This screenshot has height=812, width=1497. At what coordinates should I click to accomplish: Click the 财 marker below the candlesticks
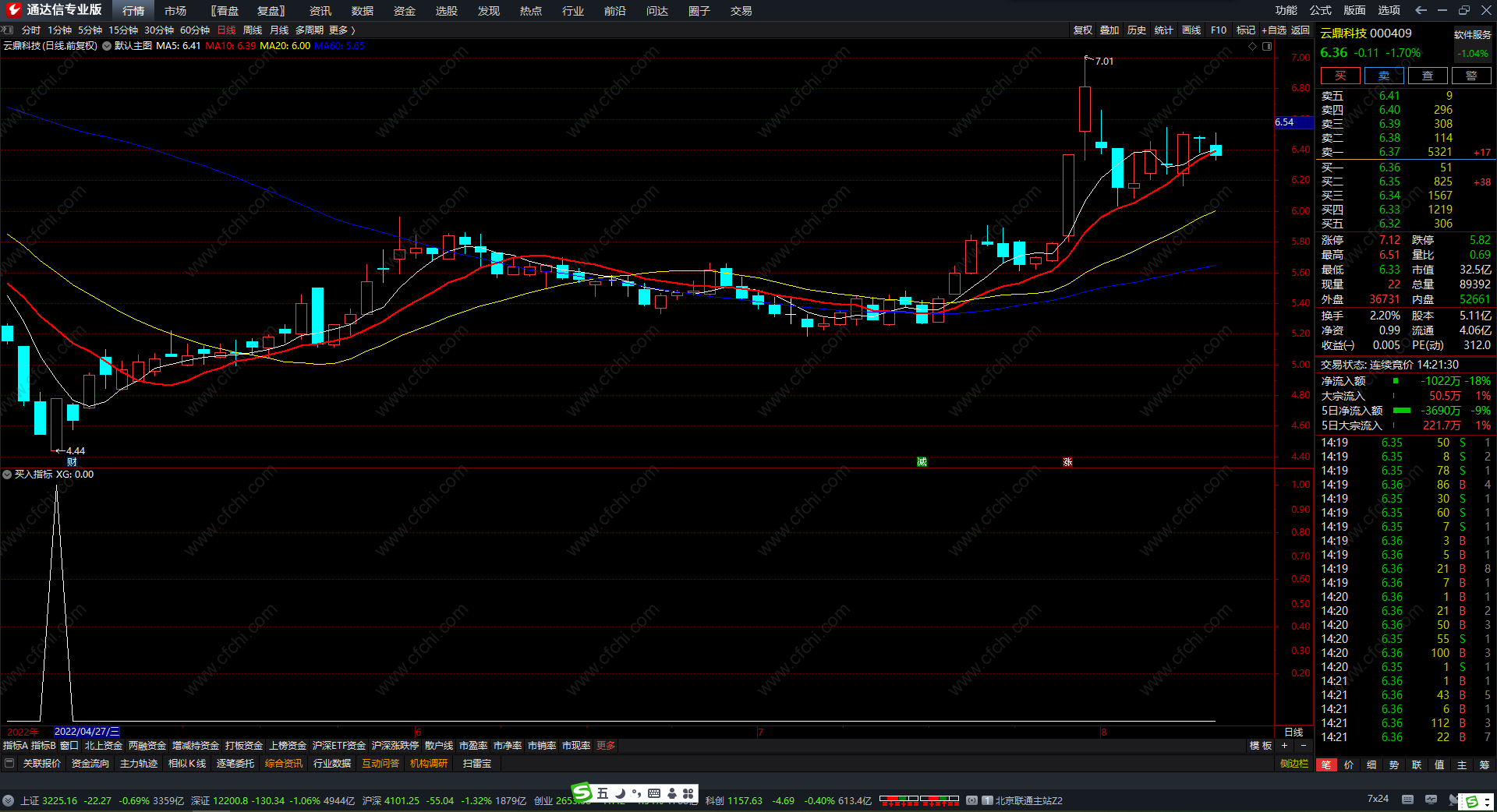tap(72, 462)
